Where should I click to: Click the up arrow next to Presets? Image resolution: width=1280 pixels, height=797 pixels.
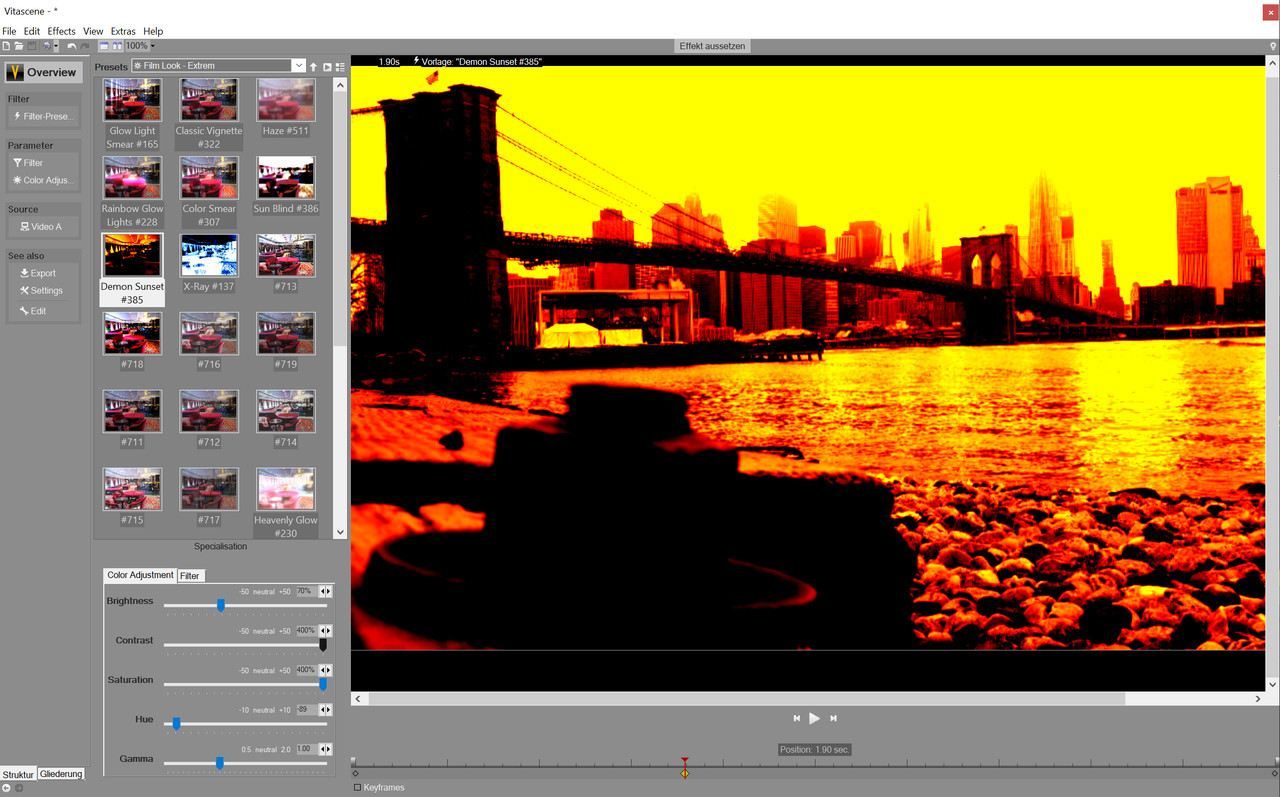(x=313, y=67)
